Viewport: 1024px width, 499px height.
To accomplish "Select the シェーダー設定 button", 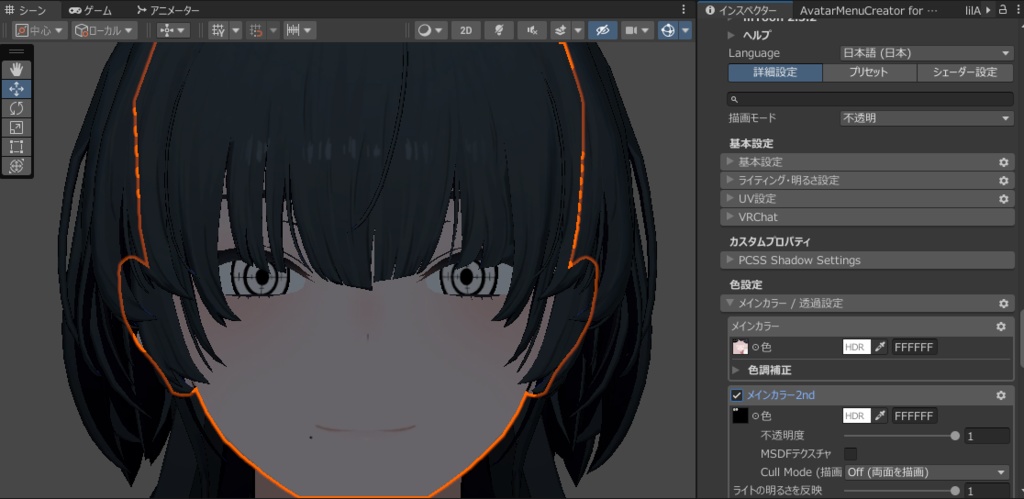I will 964,72.
